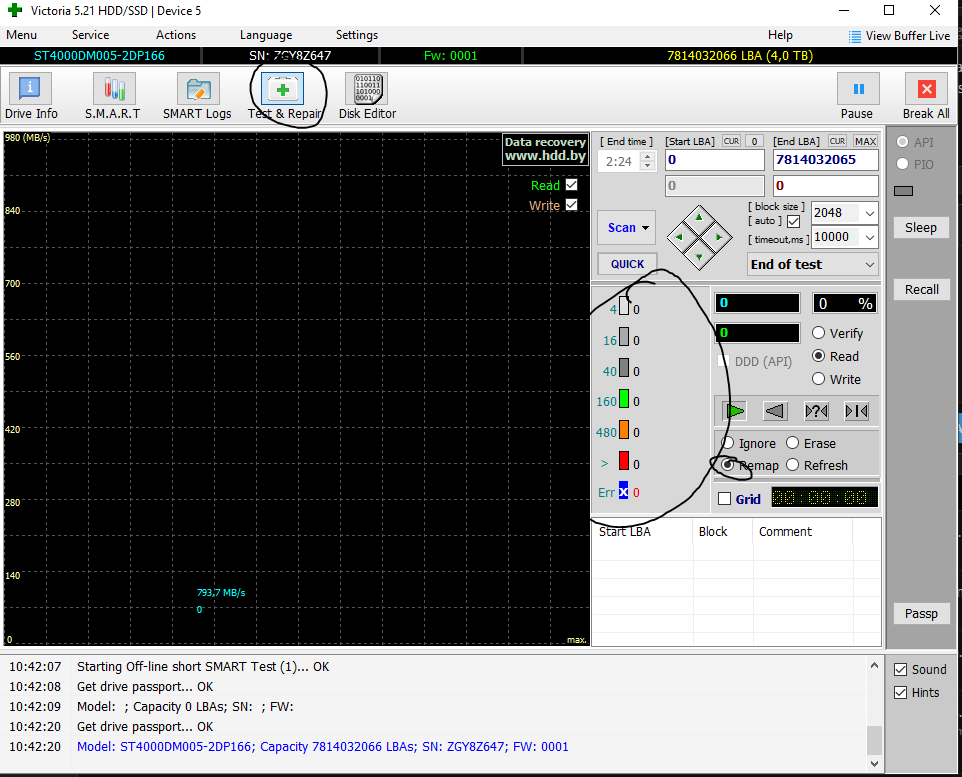Start the scan with green play button

(x=735, y=411)
